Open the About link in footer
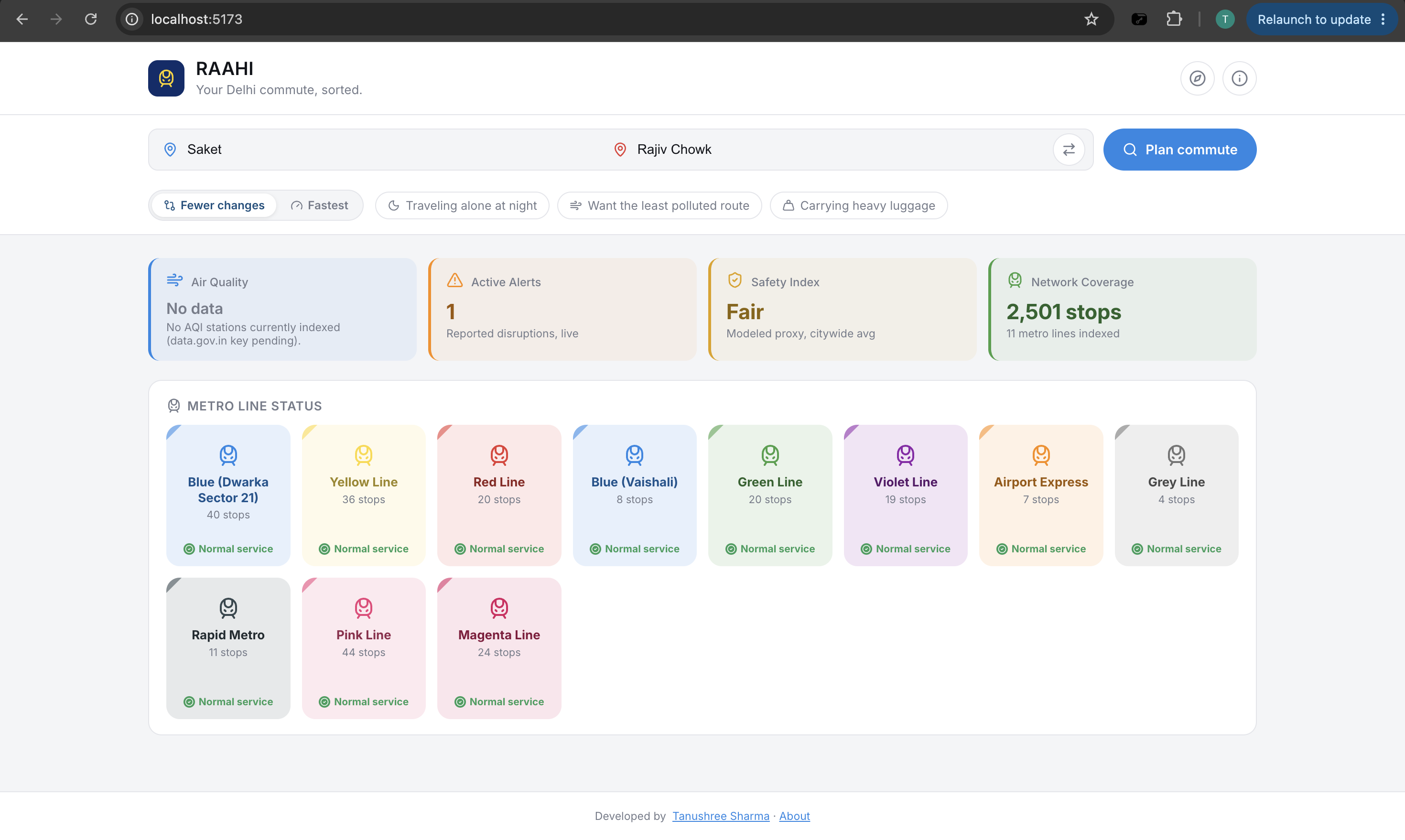Image resolution: width=1405 pixels, height=840 pixels. pyautogui.click(x=794, y=816)
